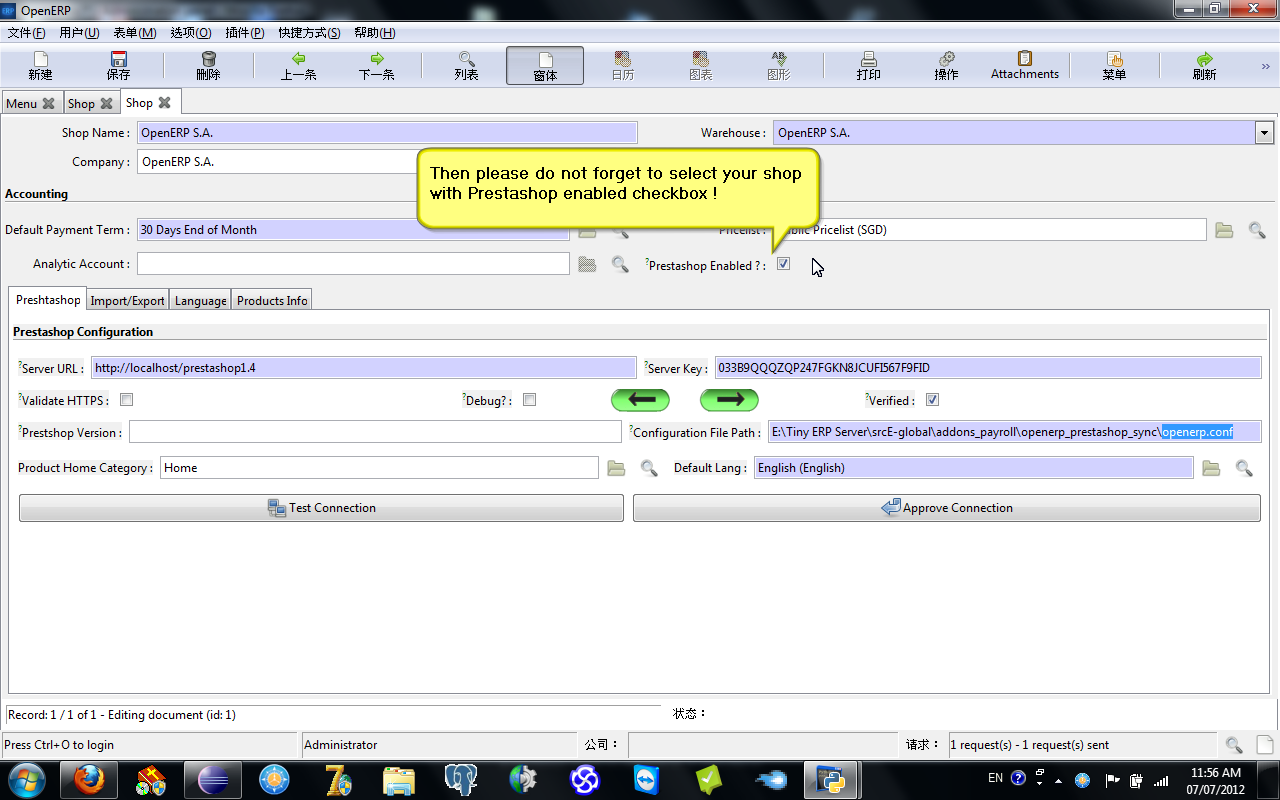
Task: Click the Configuration File Path field
Action: (x=1015, y=432)
